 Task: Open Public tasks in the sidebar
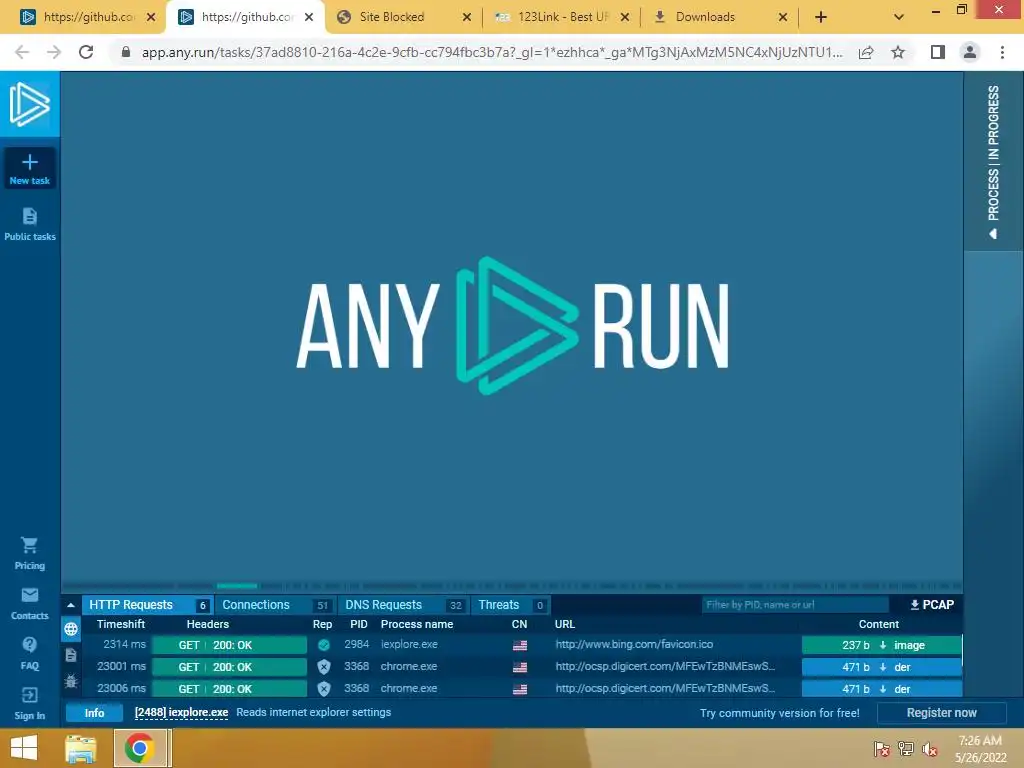[29, 224]
